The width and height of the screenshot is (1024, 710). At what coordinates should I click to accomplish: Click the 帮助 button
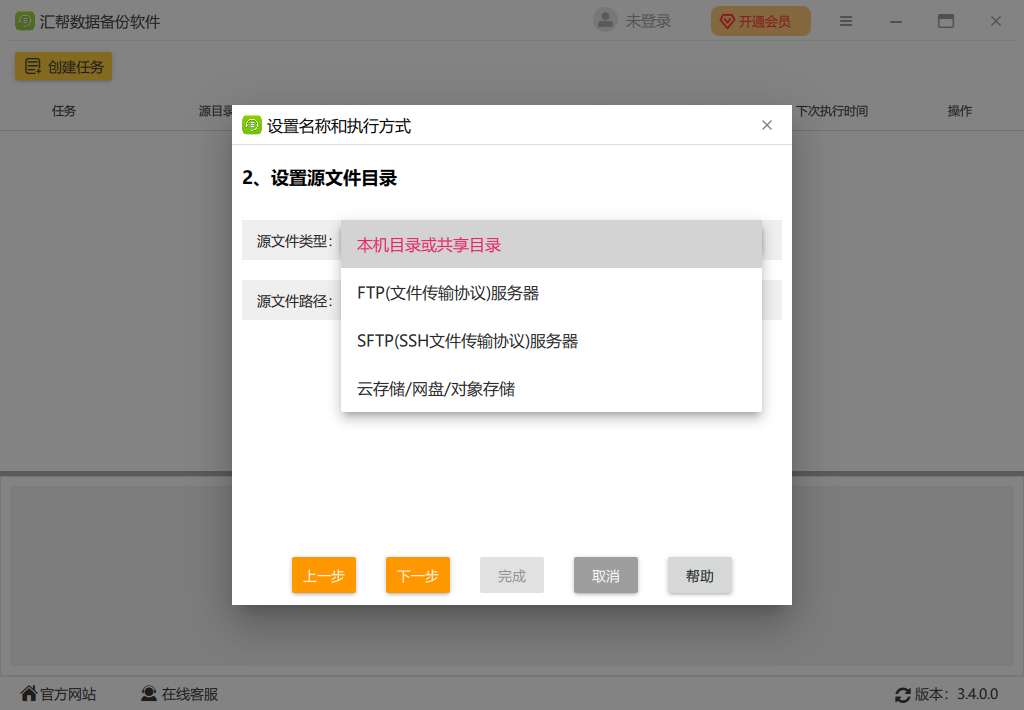click(699, 575)
